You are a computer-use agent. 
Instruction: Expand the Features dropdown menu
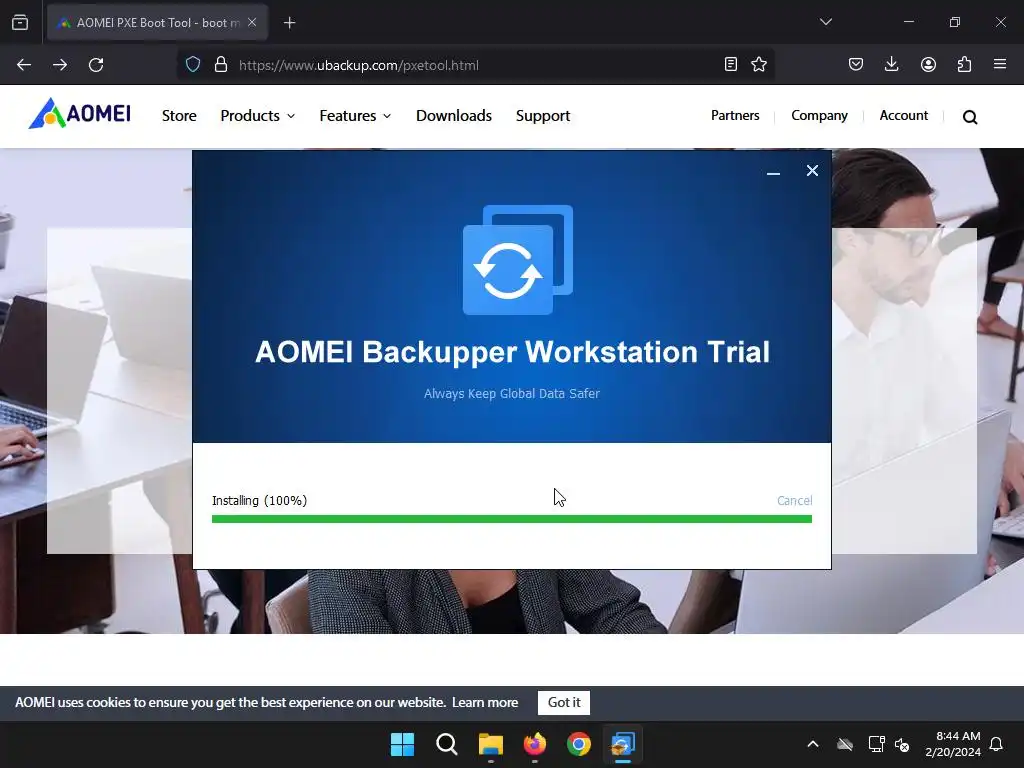click(355, 116)
